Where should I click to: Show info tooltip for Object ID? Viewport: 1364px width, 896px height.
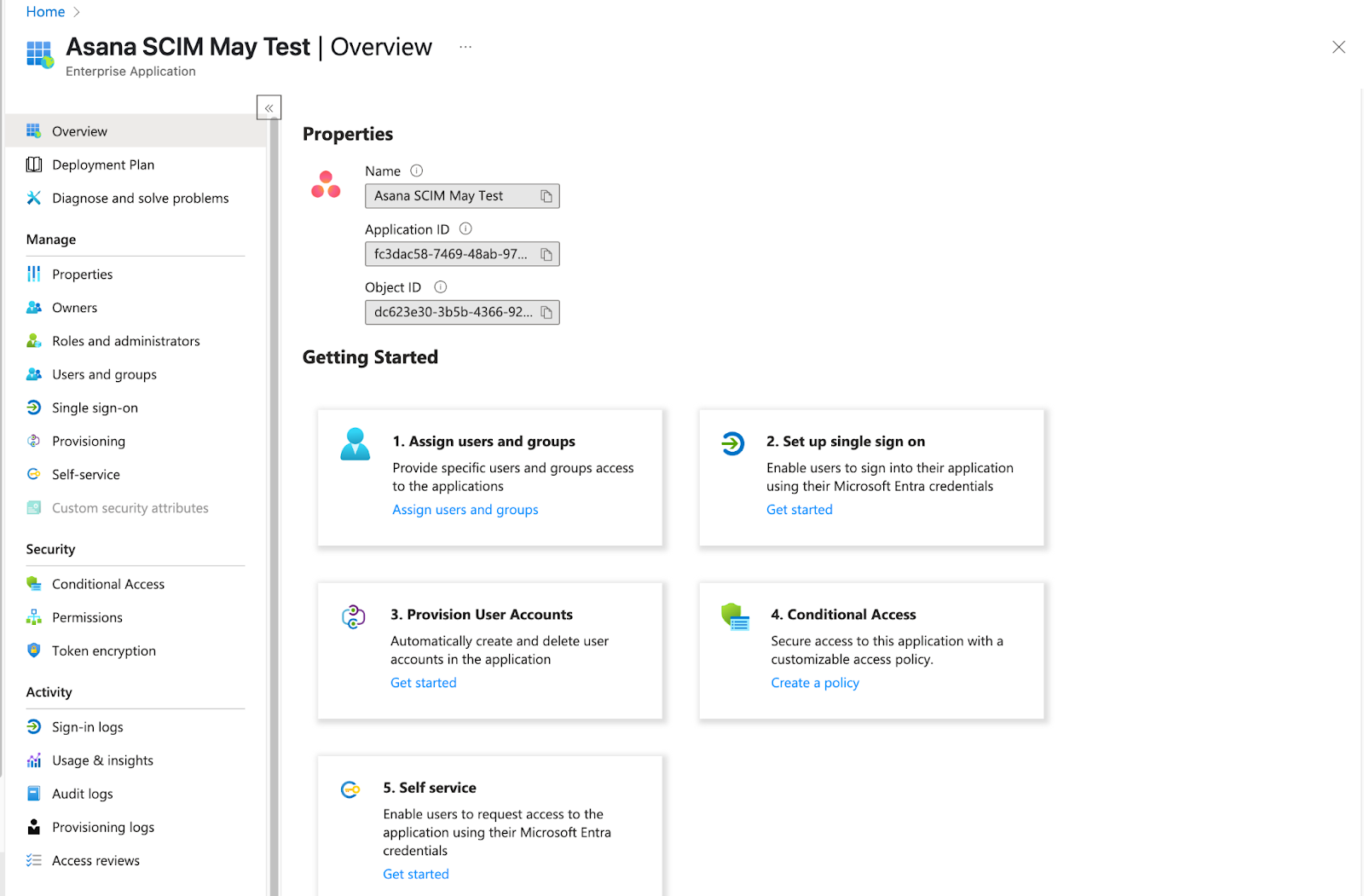[440, 287]
